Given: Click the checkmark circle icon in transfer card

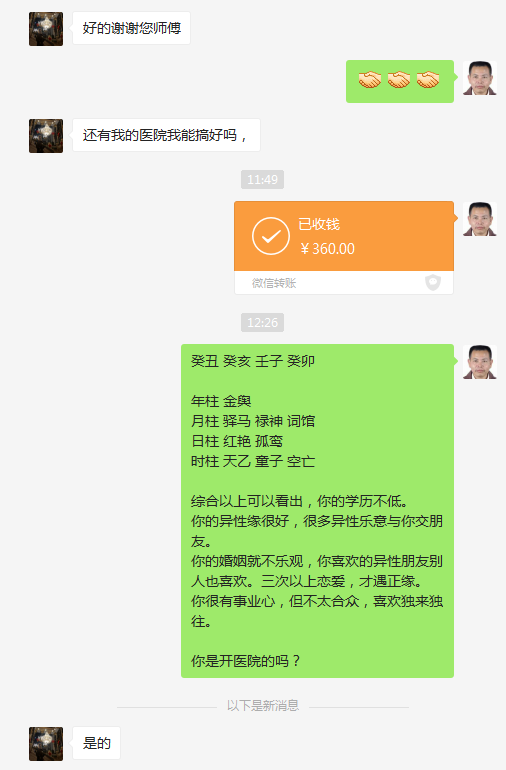Looking at the screenshot, I should pyautogui.click(x=271, y=236).
